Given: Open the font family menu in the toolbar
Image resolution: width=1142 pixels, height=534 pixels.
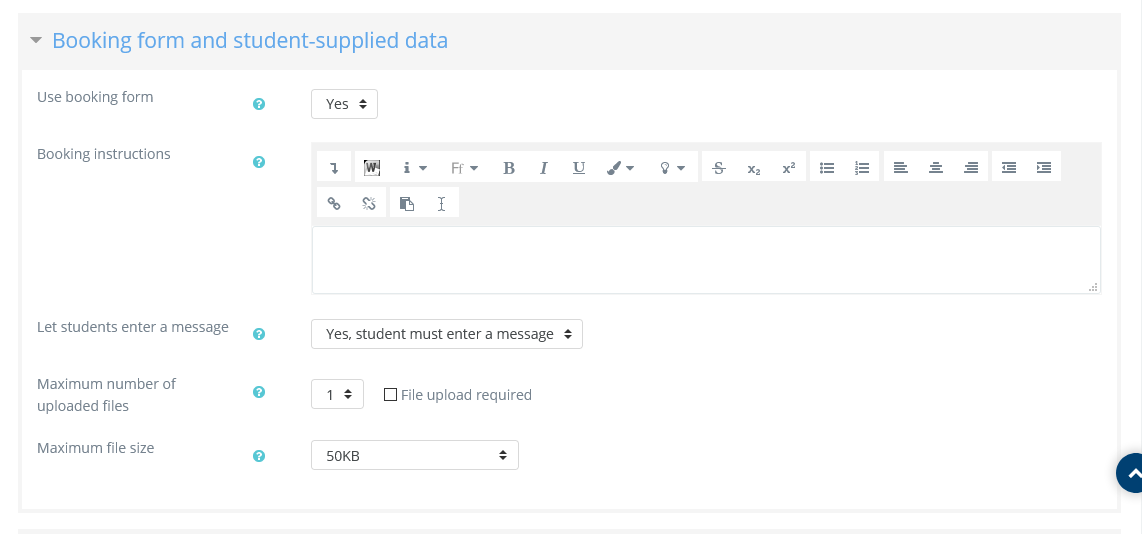Looking at the screenshot, I should 464,168.
